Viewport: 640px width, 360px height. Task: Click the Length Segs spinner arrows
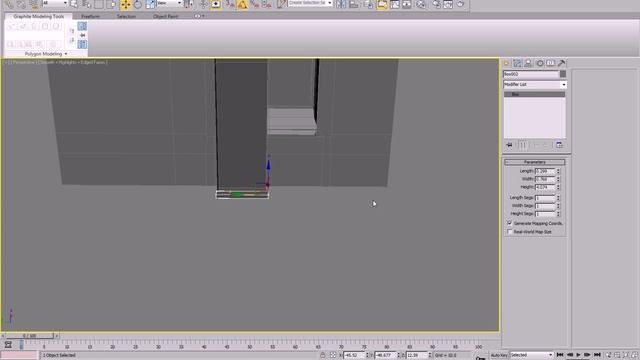click(558, 198)
